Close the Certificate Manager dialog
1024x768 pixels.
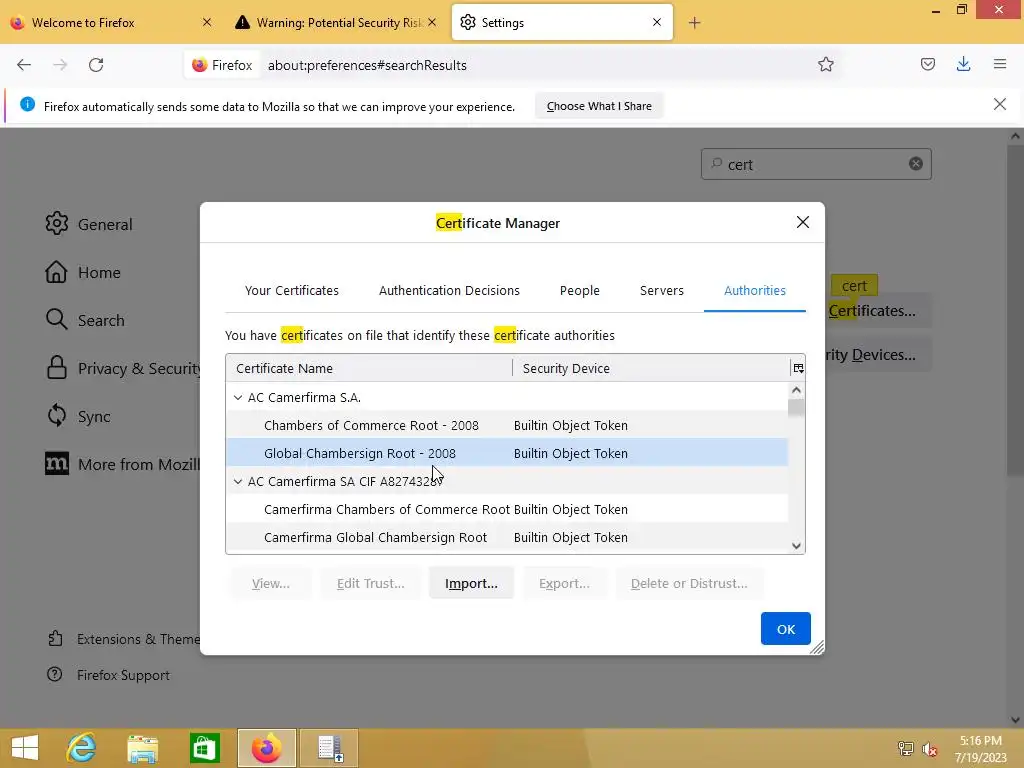coord(803,222)
